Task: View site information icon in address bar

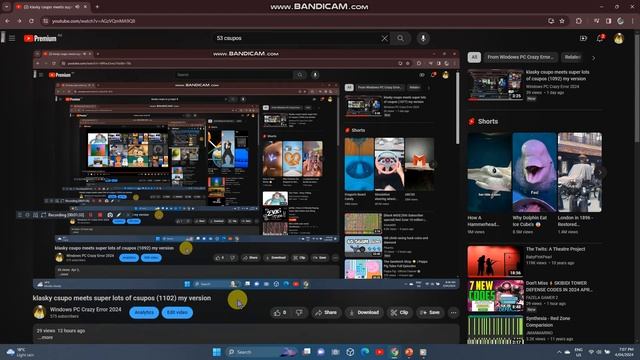Action: (46, 21)
